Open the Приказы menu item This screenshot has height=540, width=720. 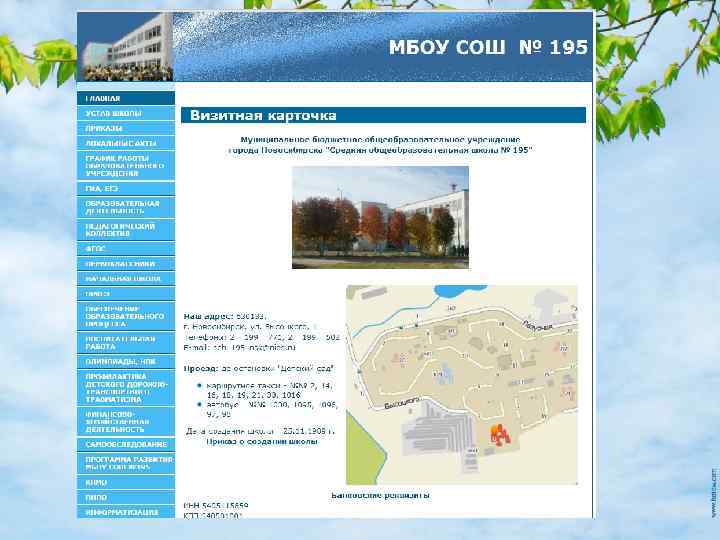126,129
